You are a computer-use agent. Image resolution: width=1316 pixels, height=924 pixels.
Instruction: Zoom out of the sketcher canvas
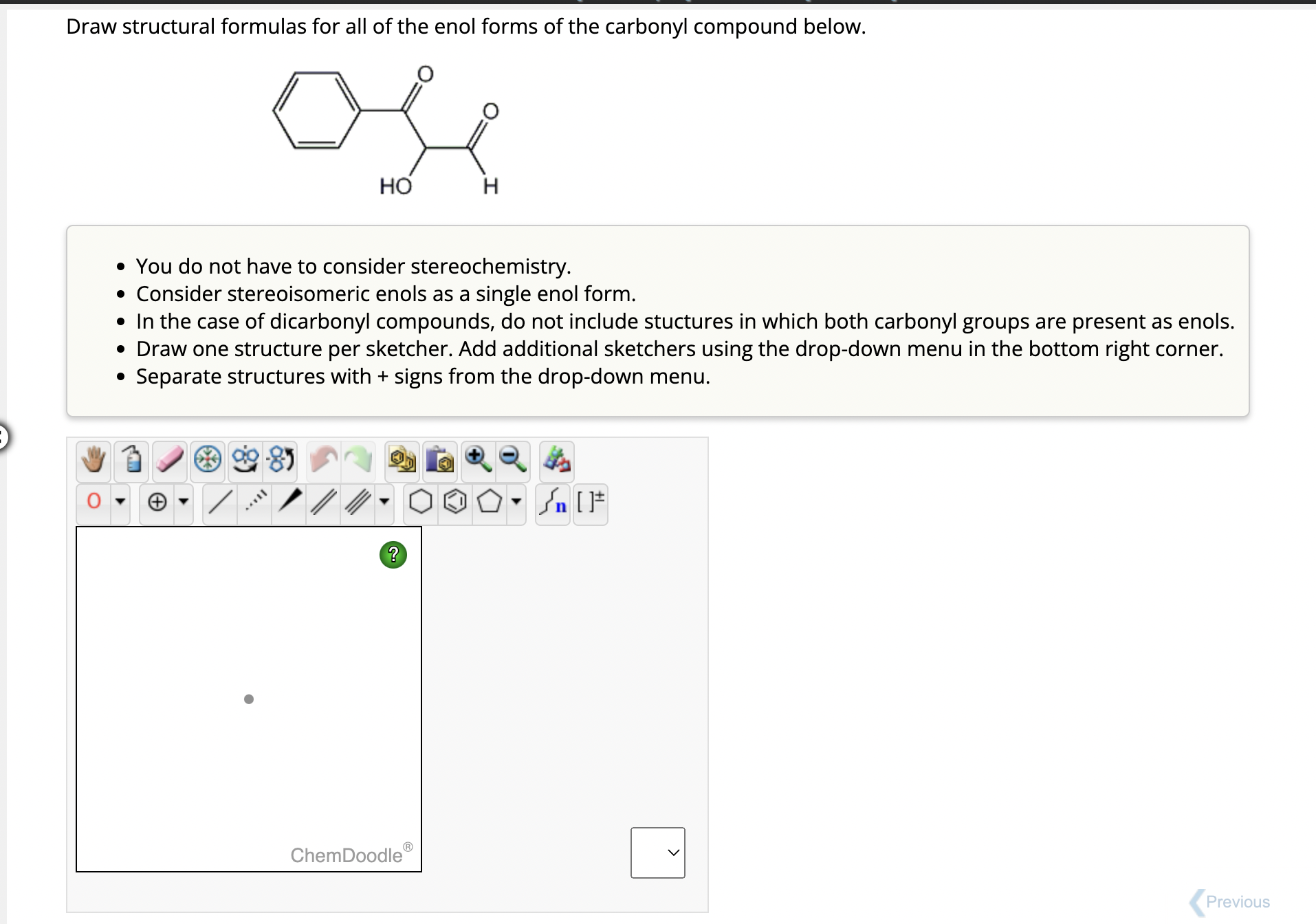click(512, 461)
